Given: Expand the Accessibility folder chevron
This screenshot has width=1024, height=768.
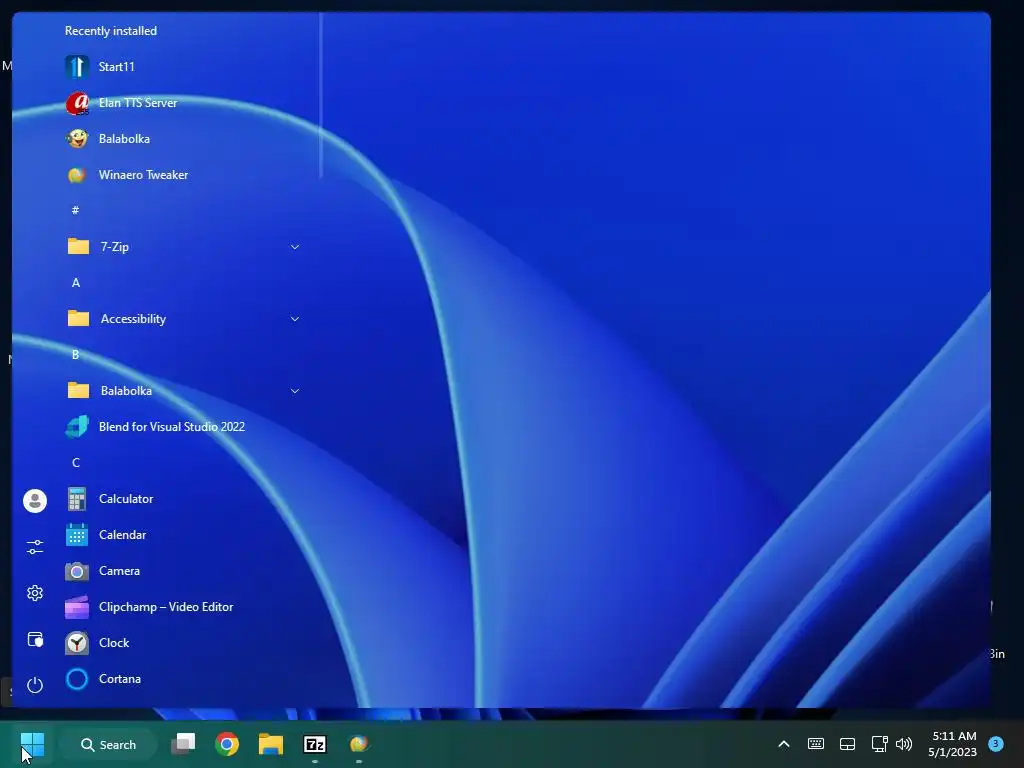Looking at the screenshot, I should (295, 319).
